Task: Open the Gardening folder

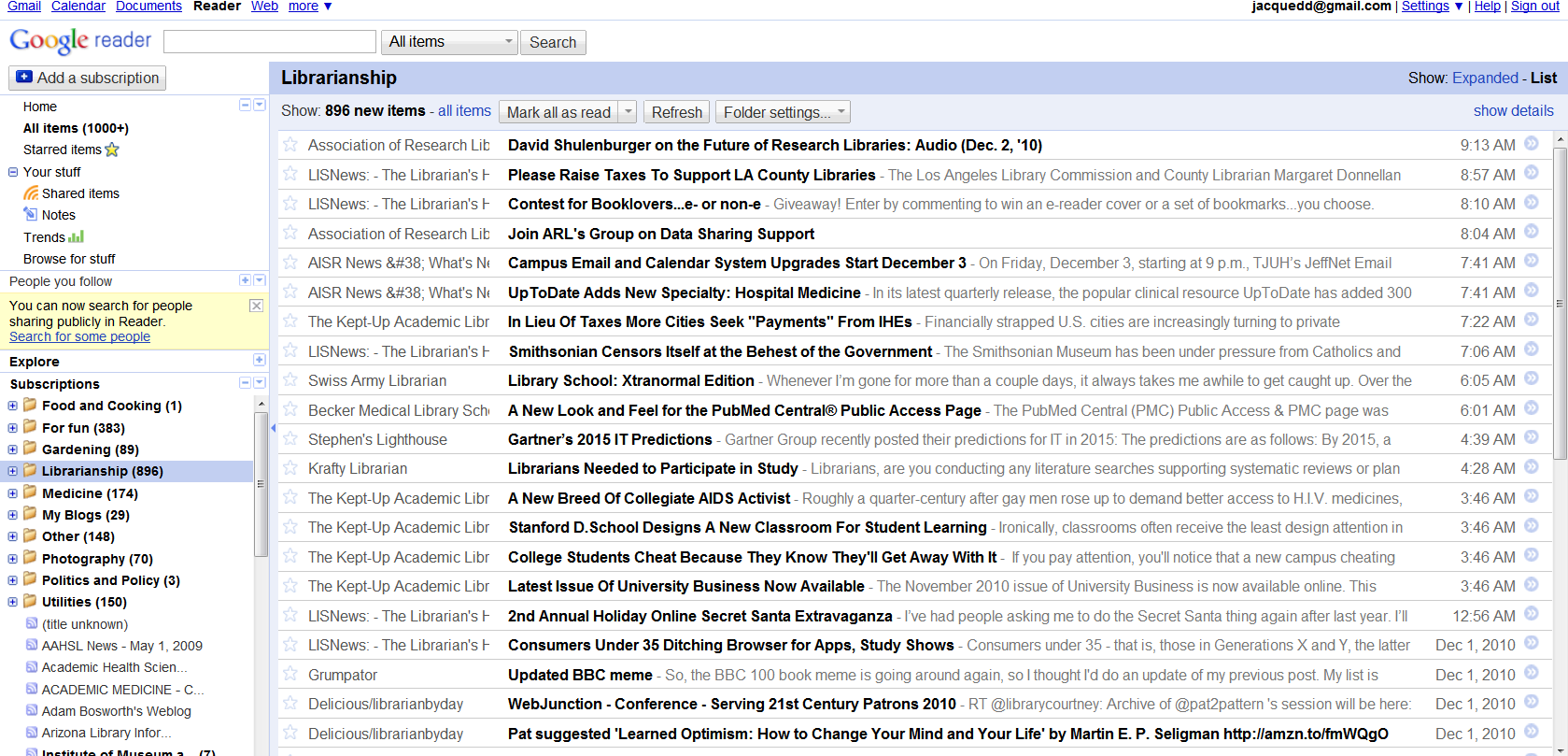Action: pos(90,449)
